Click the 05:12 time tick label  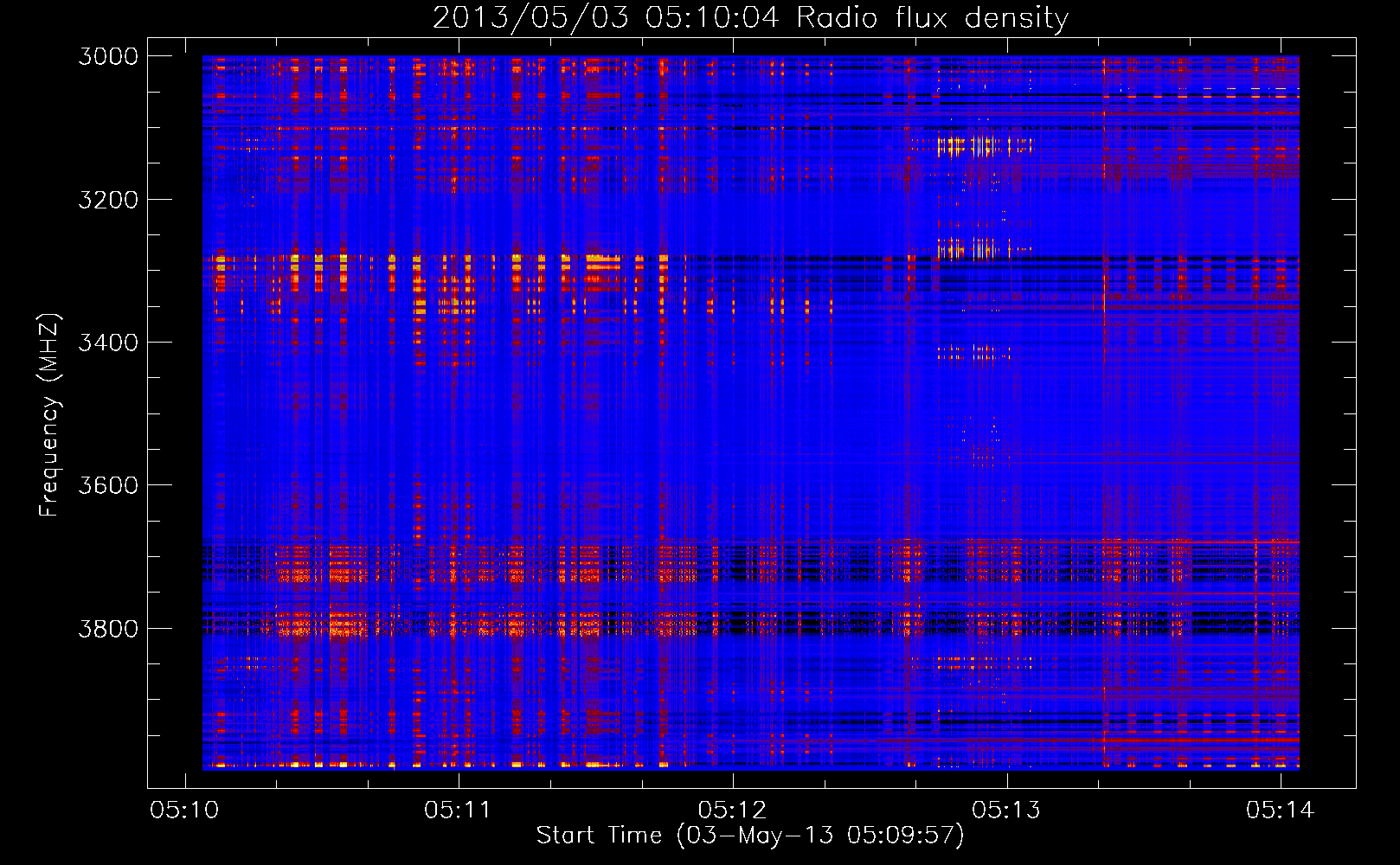732,810
